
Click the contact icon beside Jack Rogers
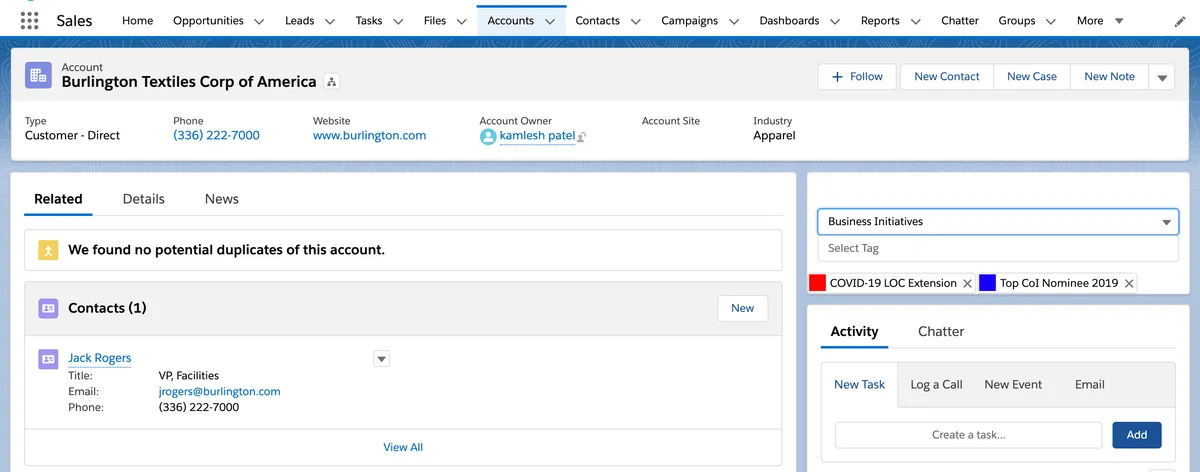tap(47, 358)
